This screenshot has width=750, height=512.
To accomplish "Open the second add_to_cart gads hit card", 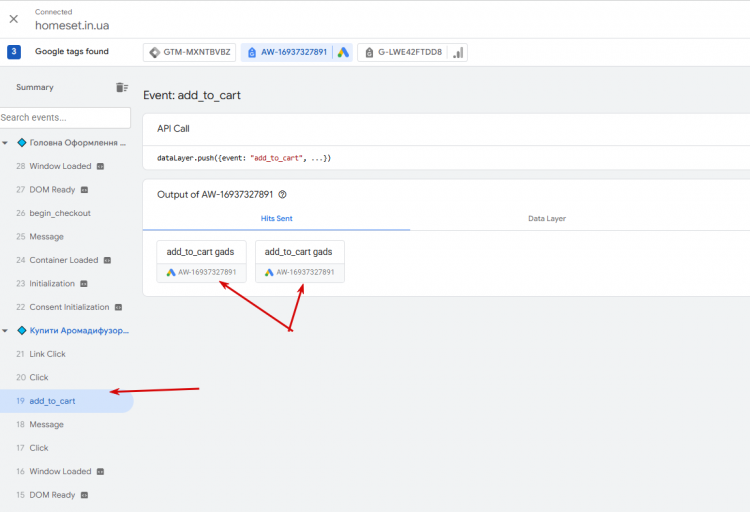I will click(x=299, y=261).
